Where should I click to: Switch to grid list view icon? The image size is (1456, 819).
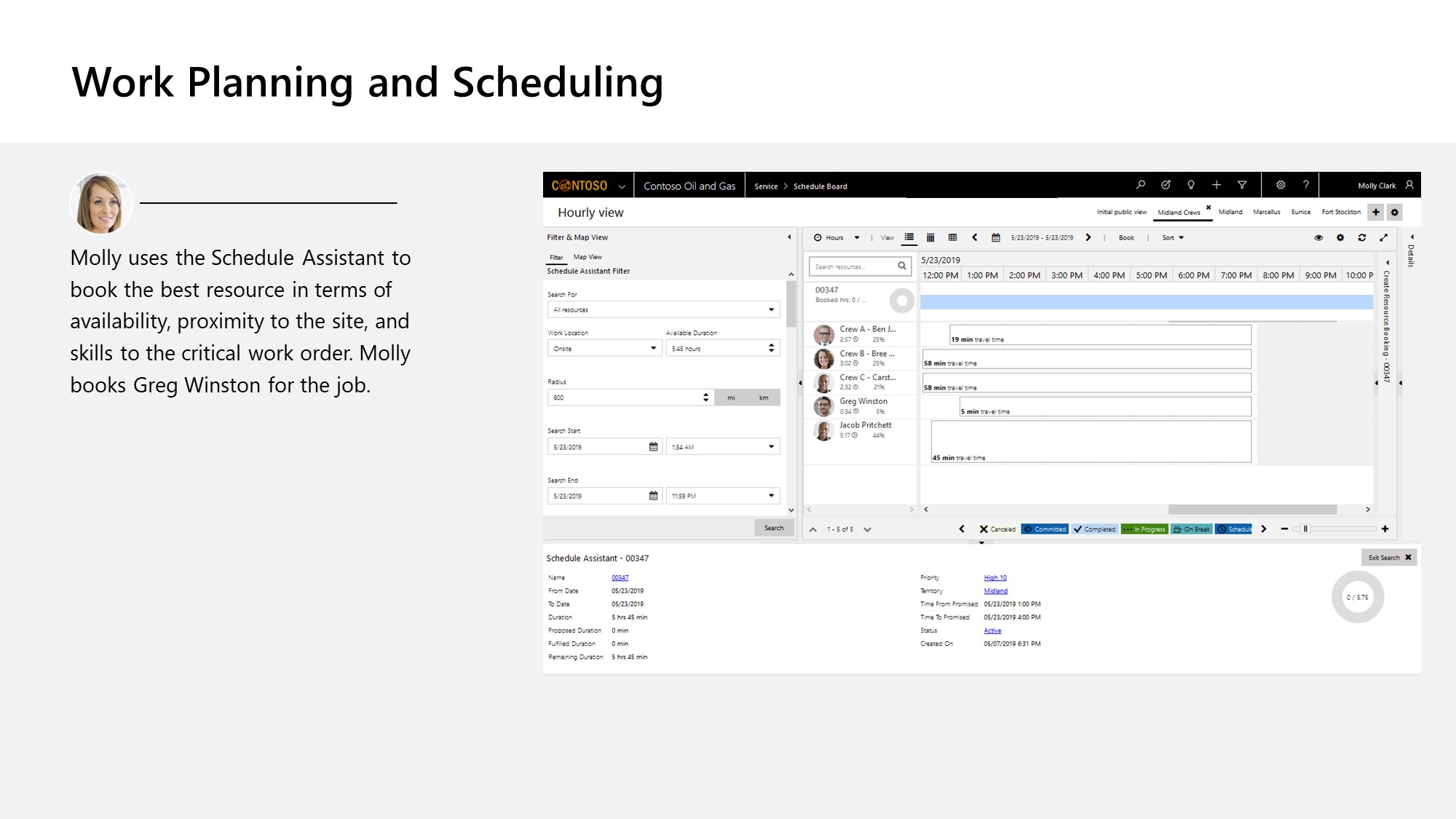(952, 237)
